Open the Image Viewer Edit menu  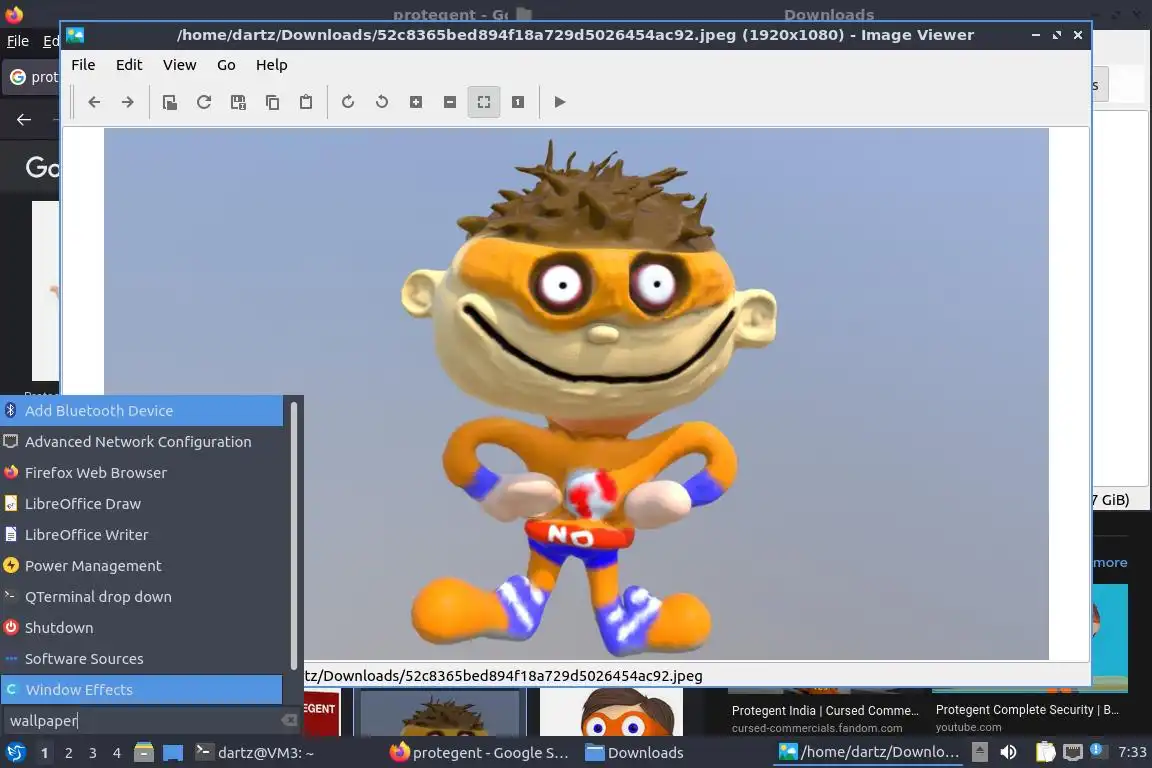[129, 65]
